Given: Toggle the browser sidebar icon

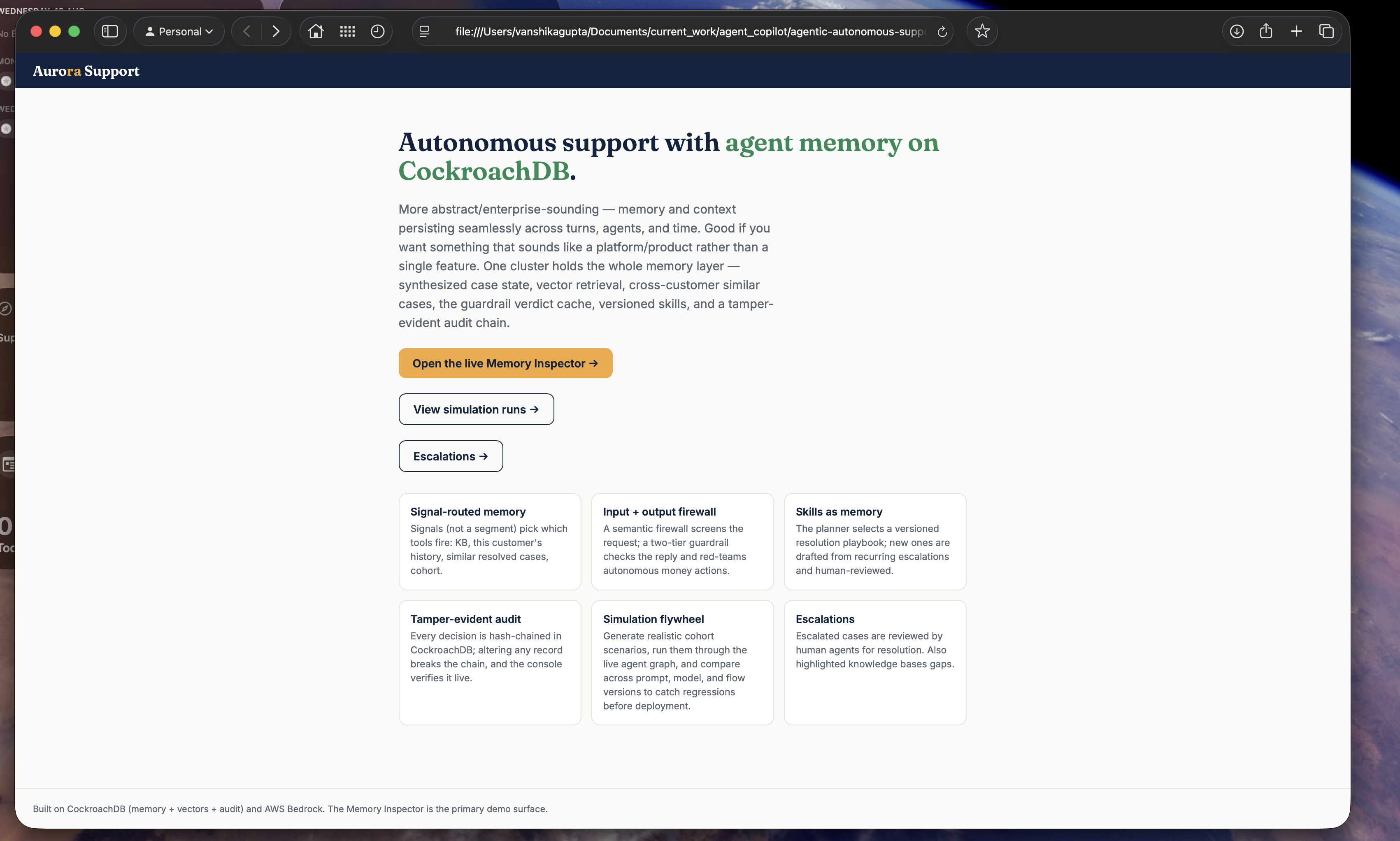Looking at the screenshot, I should pyautogui.click(x=110, y=32).
